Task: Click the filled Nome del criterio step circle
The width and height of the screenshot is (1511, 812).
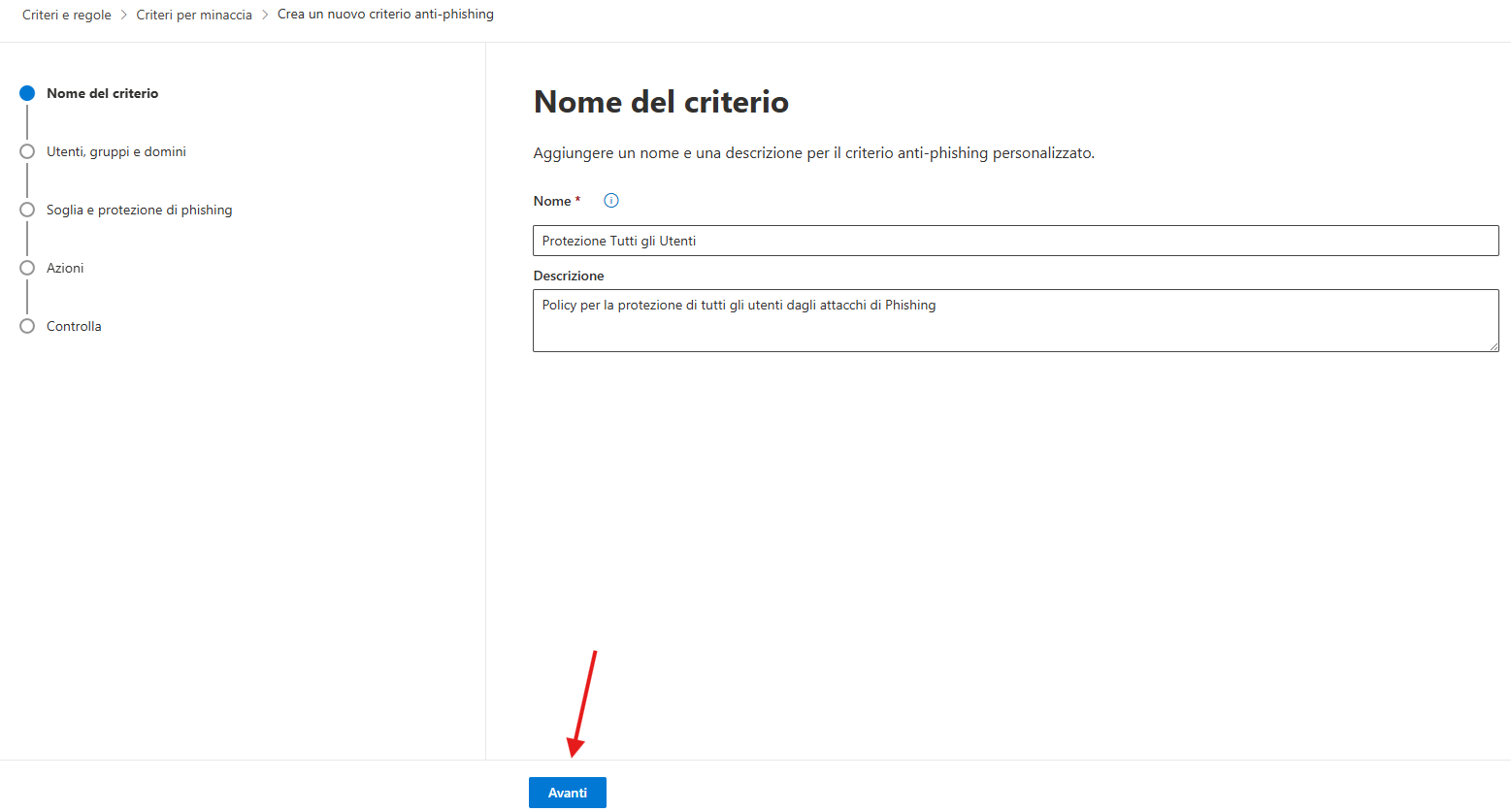Action: coord(27,93)
